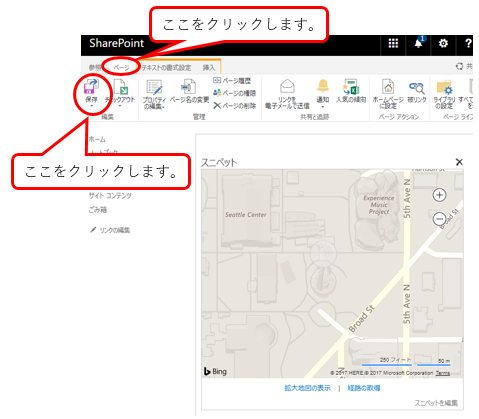Click the 通知 bell icon in ribbon
Viewport: 479px width, 419px height.
[x=323, y=87]
